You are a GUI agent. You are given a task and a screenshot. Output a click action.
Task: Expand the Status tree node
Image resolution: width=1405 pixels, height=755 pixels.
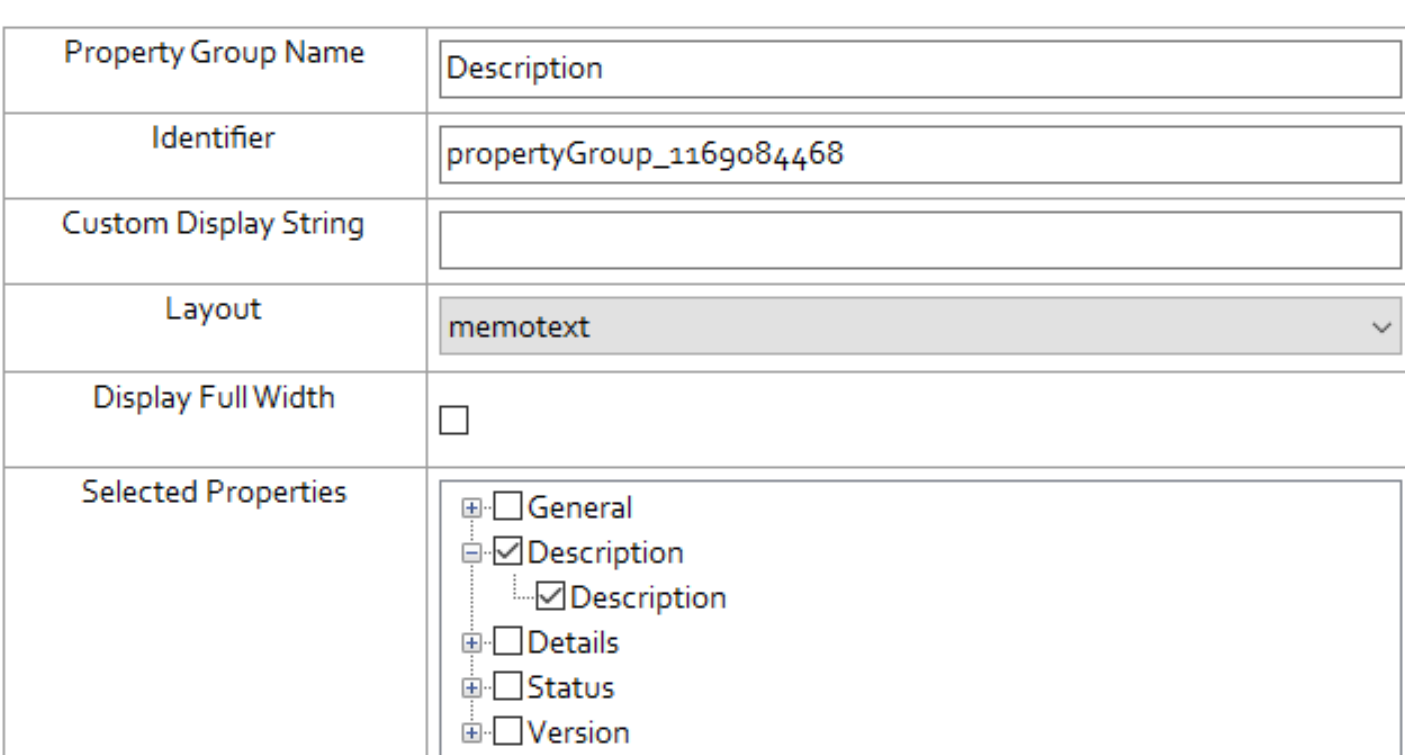(467, 687)
